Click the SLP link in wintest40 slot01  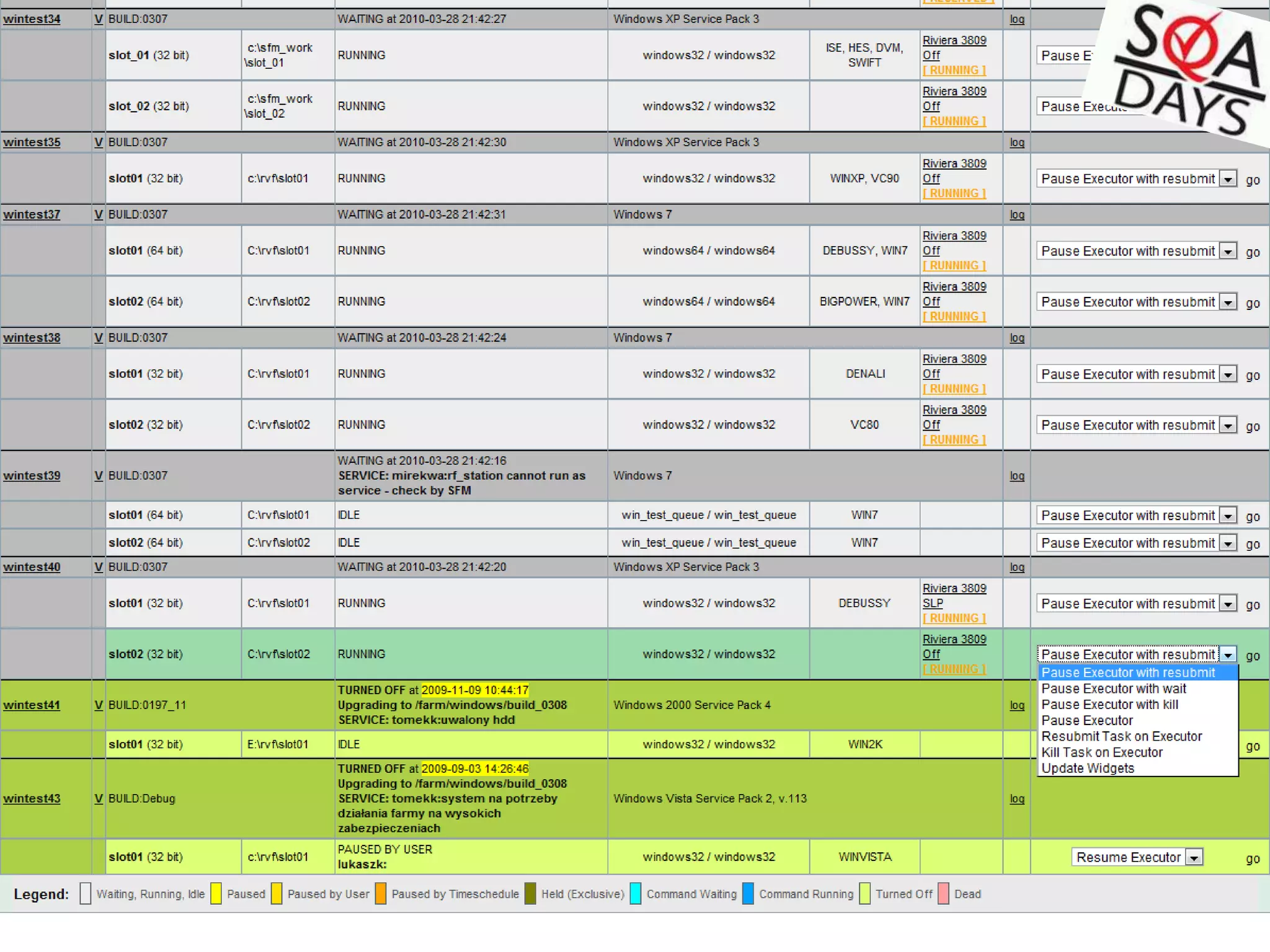pos(932,604)
